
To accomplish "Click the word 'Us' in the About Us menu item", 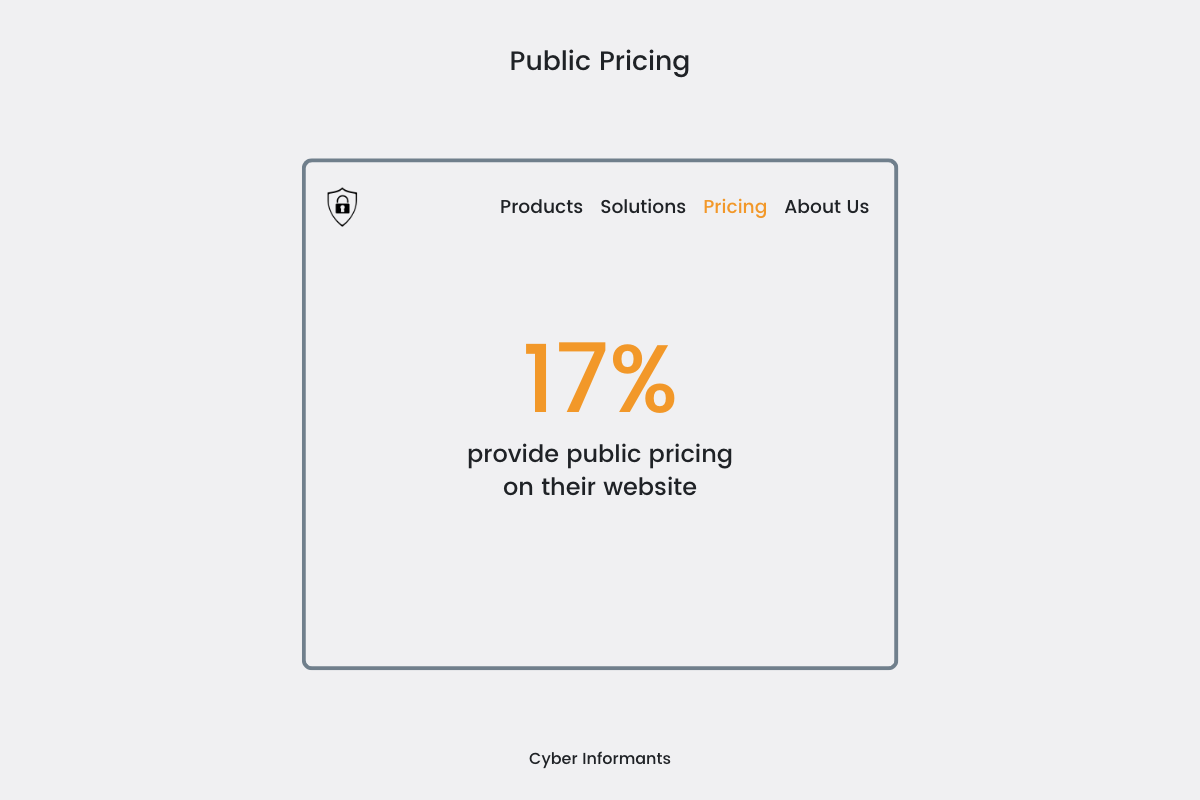I will pos(858,207).
